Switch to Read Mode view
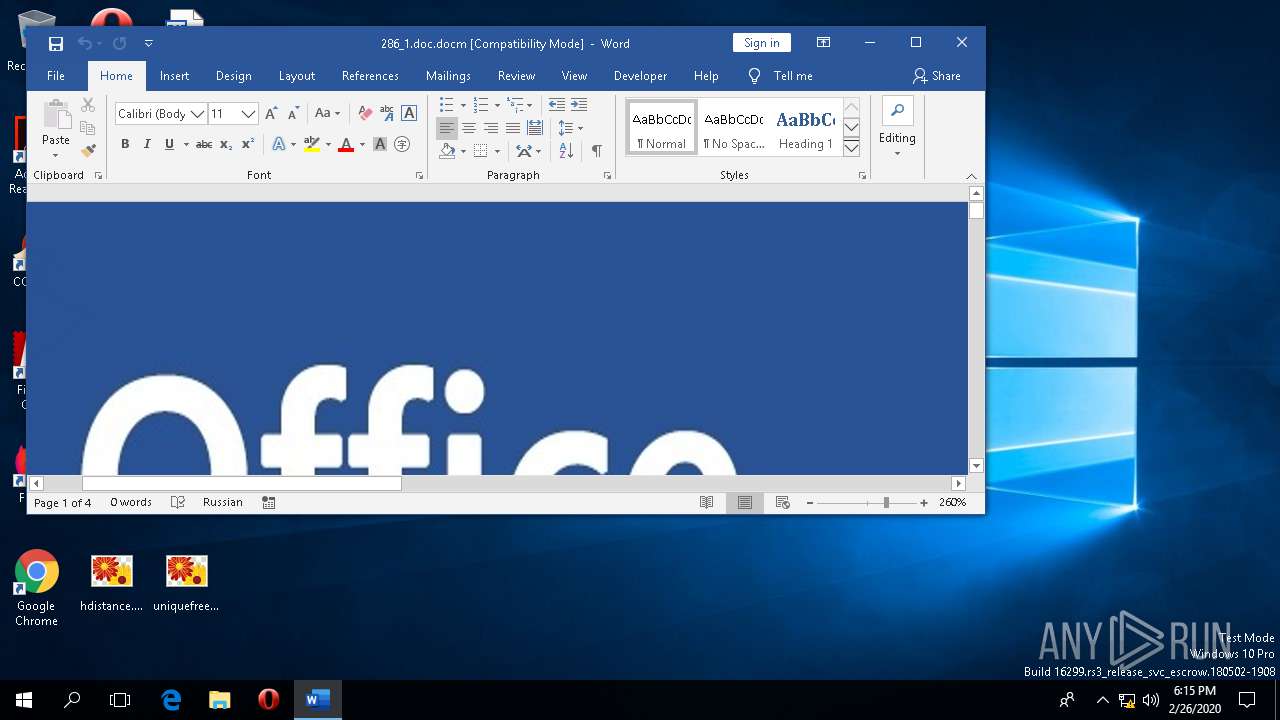 [706, 503]
